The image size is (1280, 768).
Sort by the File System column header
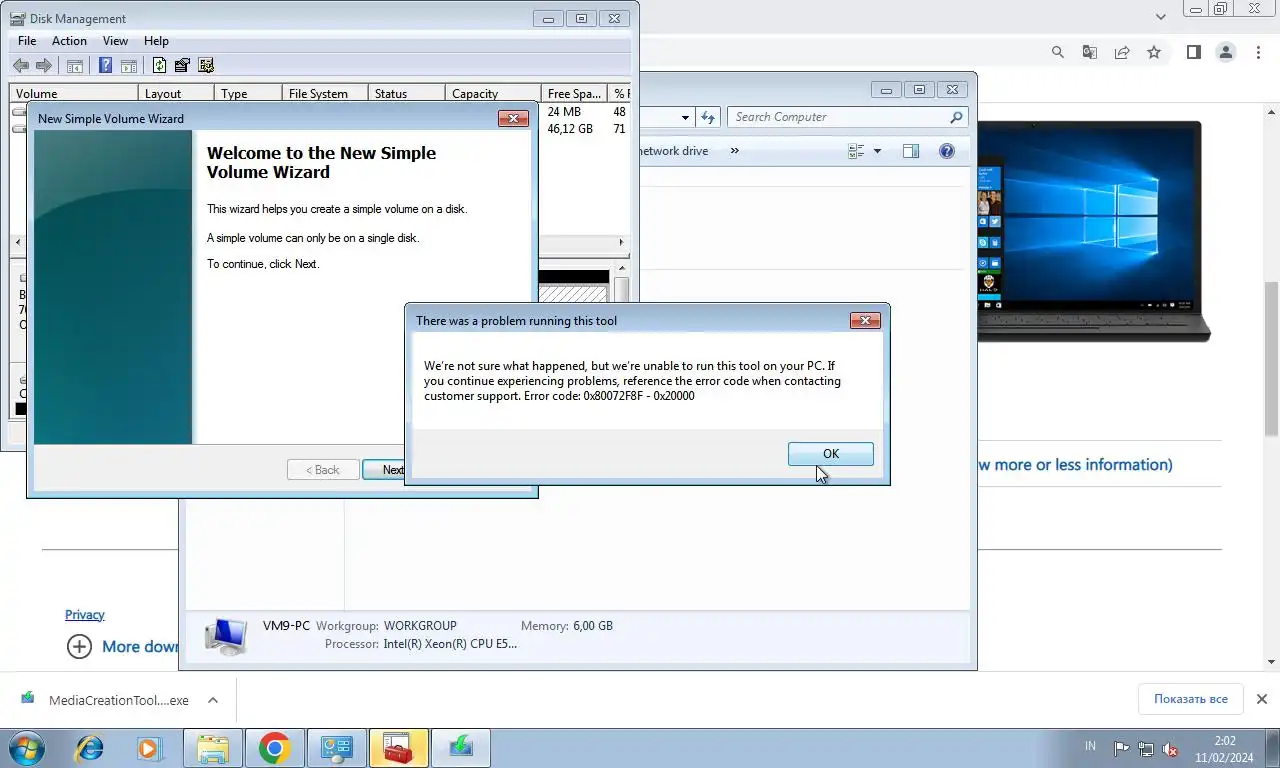[325, 94]
